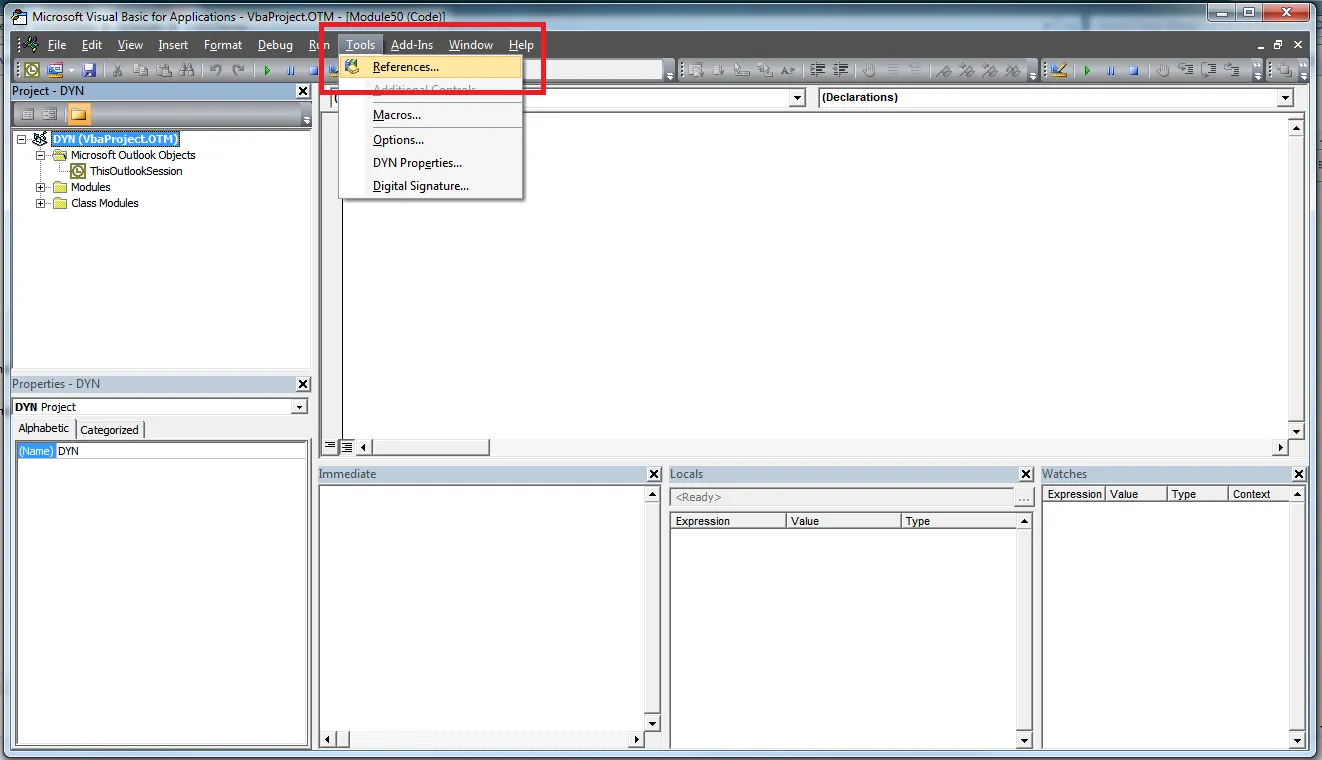This screenshot has height=760, width=1322.
Task: Click the Insert UserForm toolbar icon
Action: coord(54,70)
